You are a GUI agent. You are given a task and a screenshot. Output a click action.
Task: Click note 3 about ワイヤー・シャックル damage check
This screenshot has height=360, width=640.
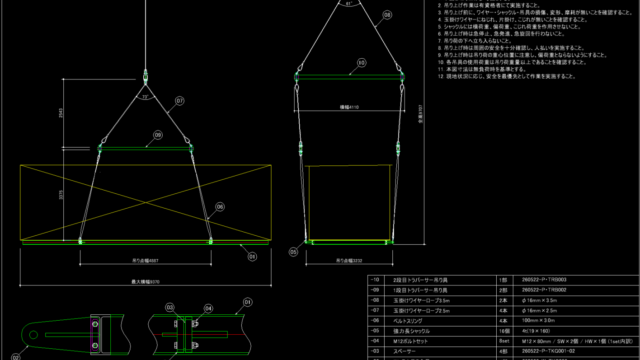[535, 13]
